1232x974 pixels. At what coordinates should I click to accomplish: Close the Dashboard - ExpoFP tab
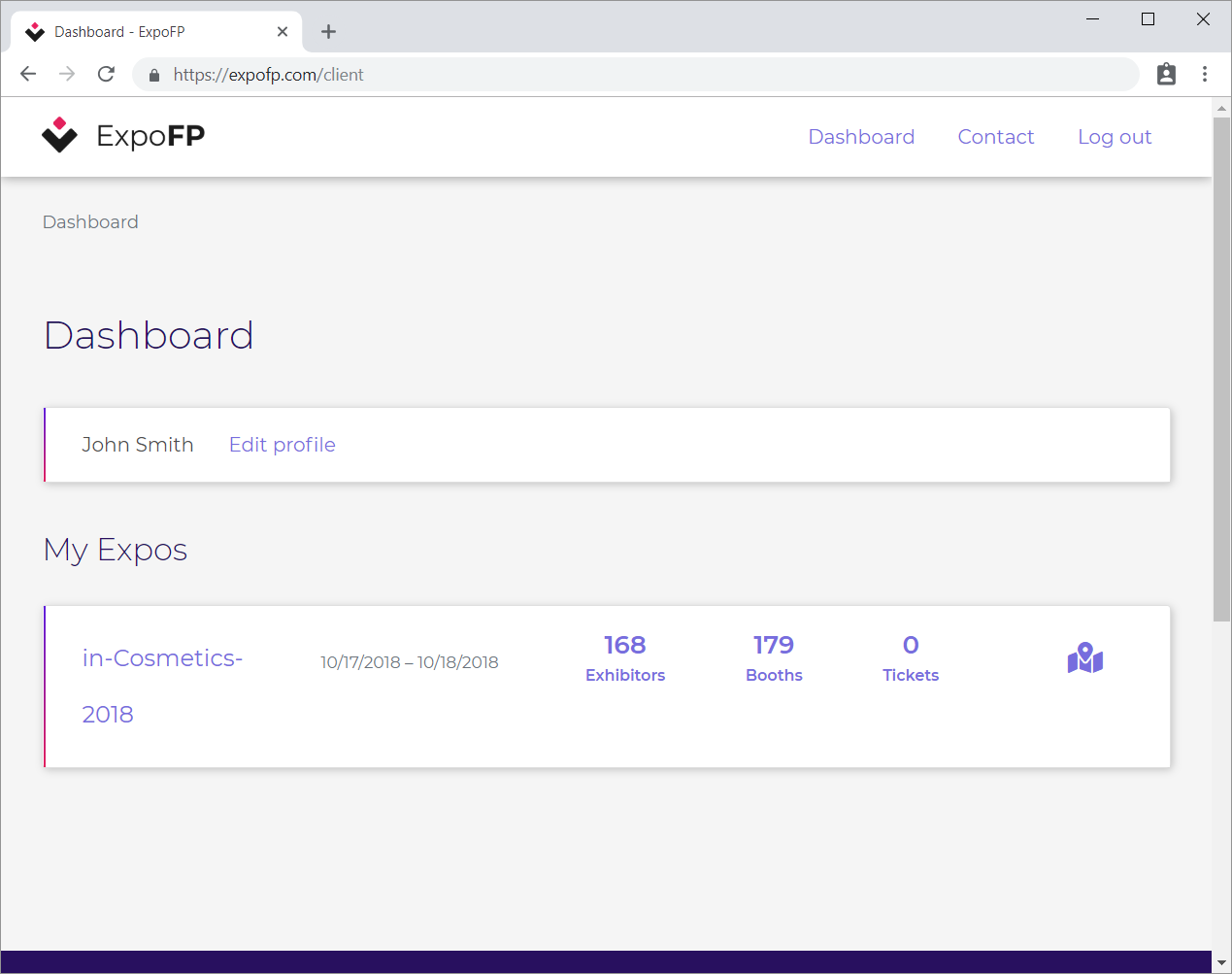tap(283, 32)
